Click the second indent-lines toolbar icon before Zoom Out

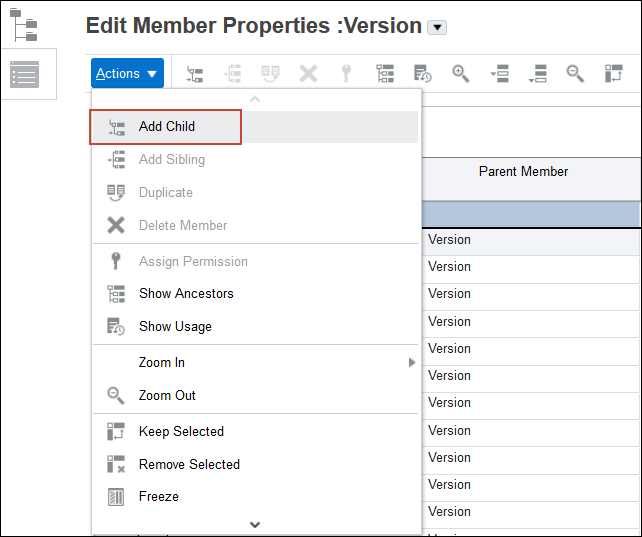coord(538,74)
